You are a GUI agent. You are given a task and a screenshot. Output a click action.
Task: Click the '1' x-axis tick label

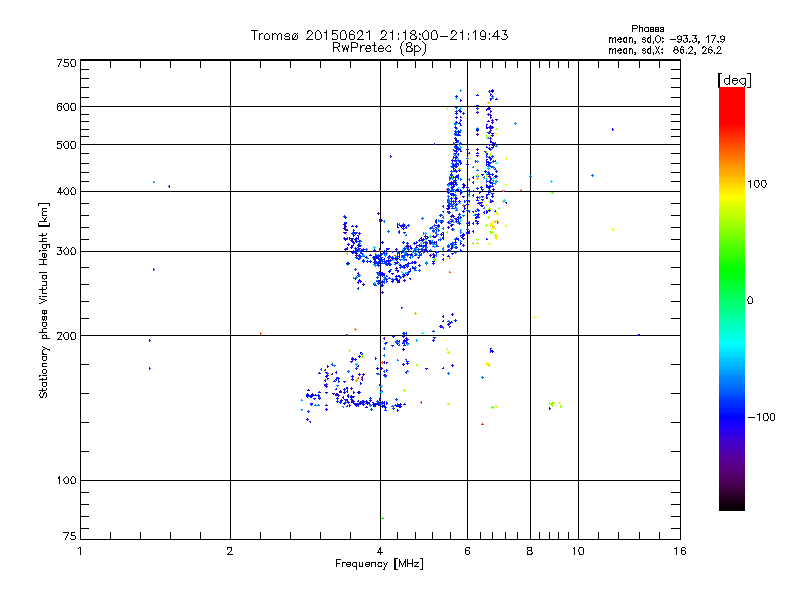tap(80, 551)
